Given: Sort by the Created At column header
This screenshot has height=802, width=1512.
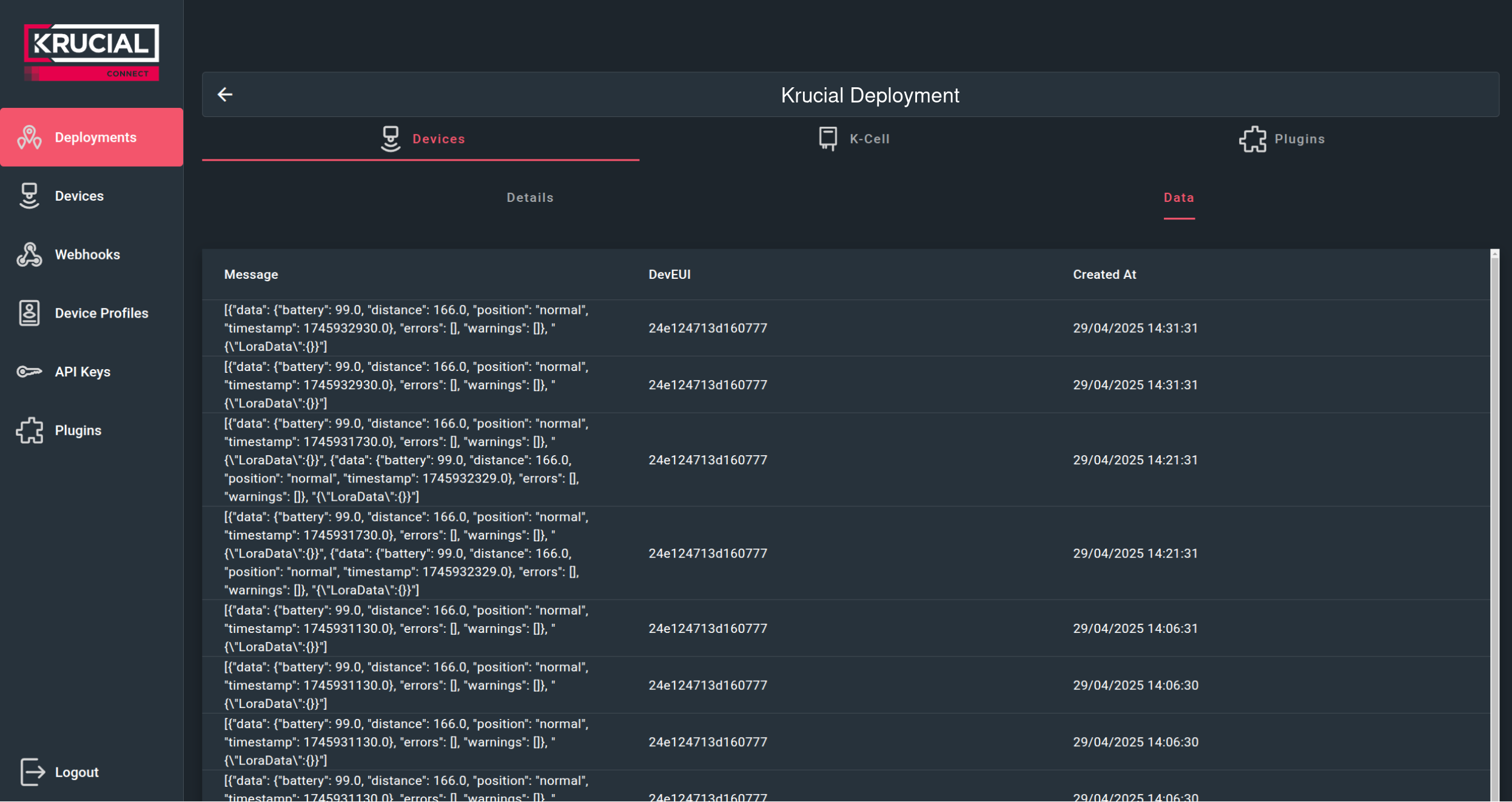Looking at the screenshot, I should tap(1103, 274).
